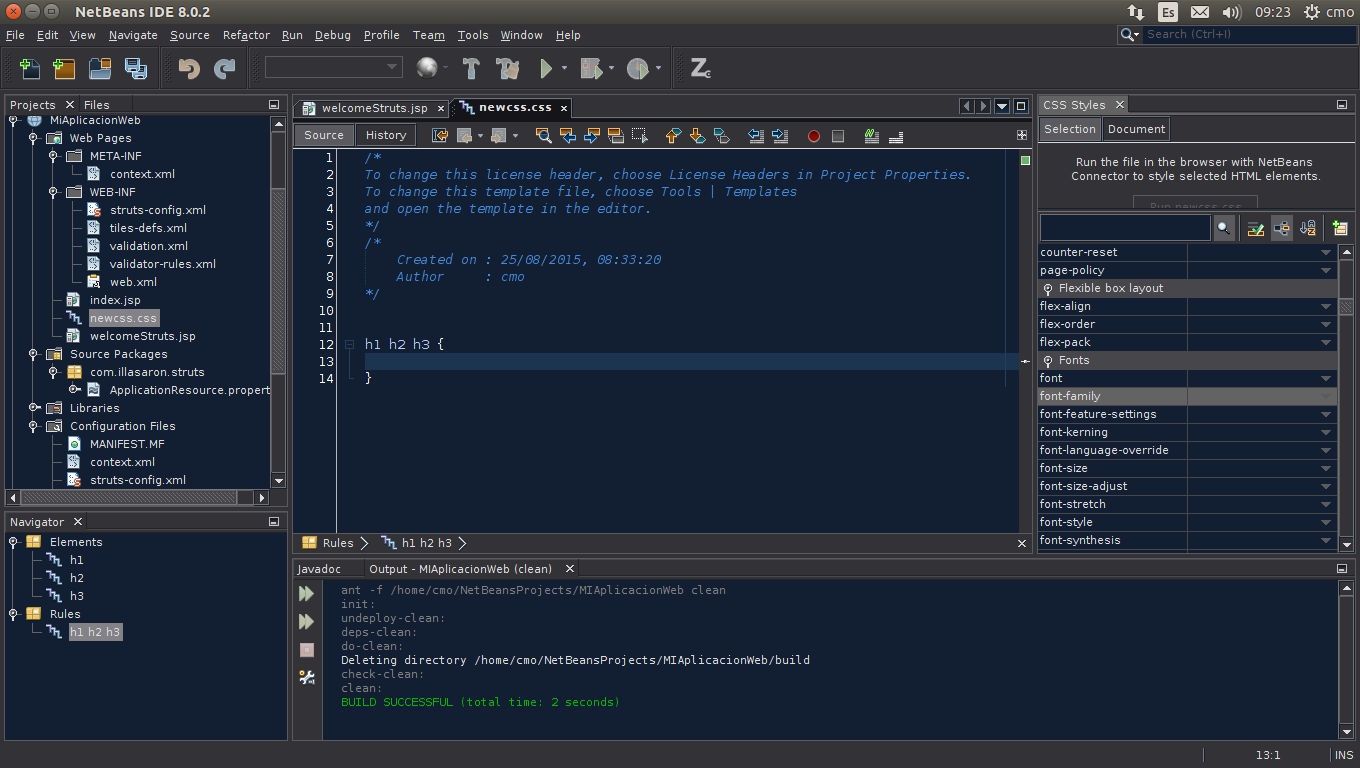The image size is (1360, 768).
Task: Open the font-size value dropdown
Action: [1326, 468]
